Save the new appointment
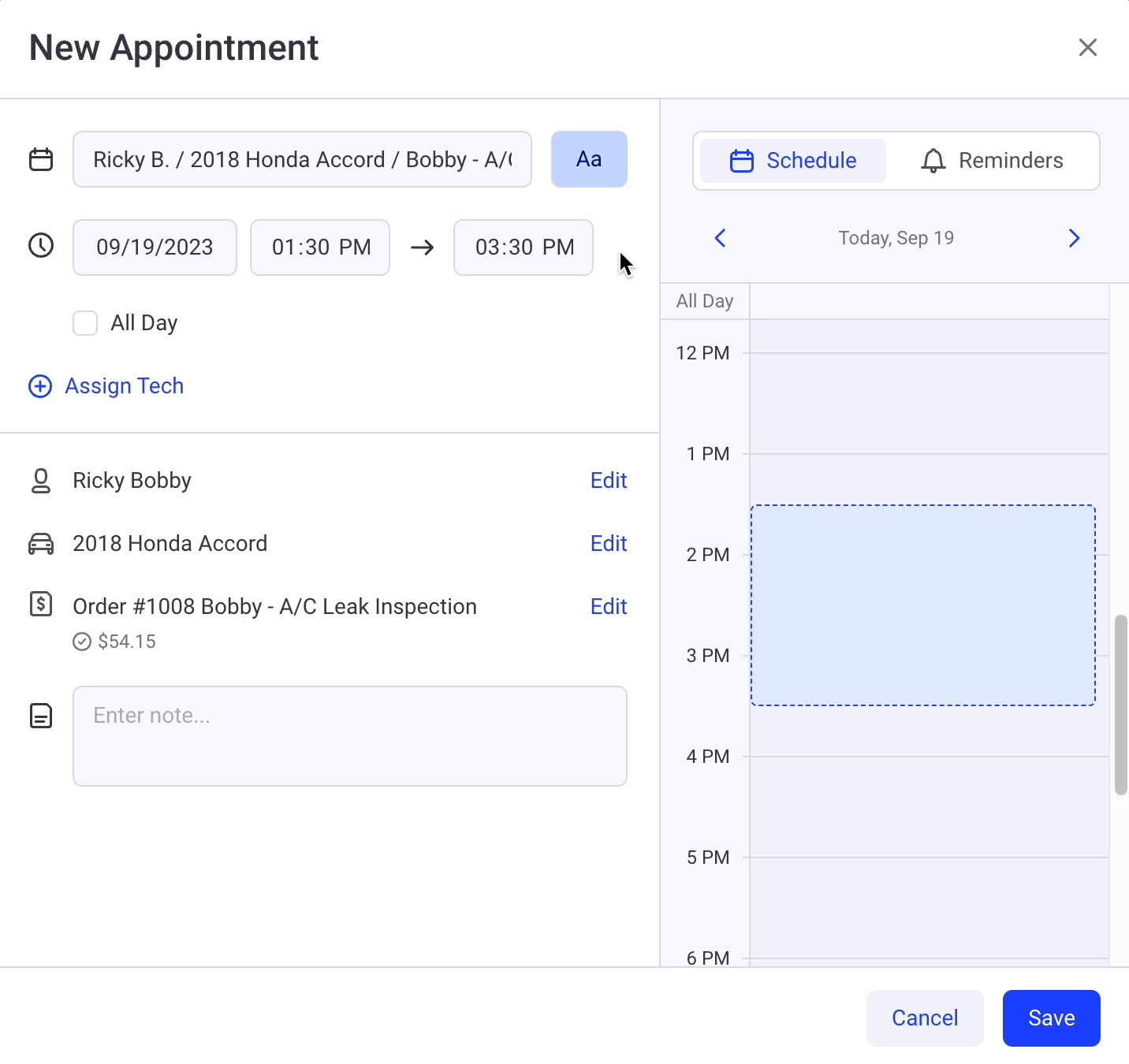 point(1051,1017)
